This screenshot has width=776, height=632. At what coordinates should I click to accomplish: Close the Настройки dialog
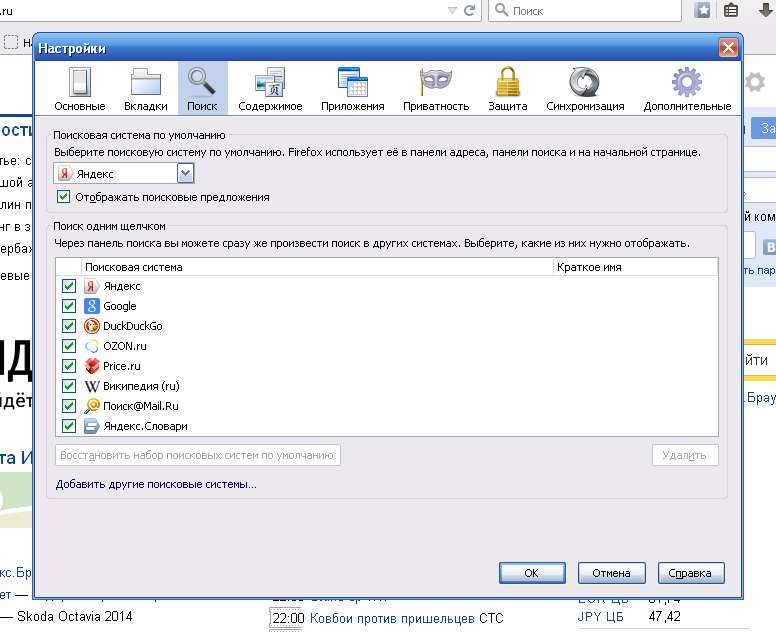pyautogui.click(x=728, y=48)
